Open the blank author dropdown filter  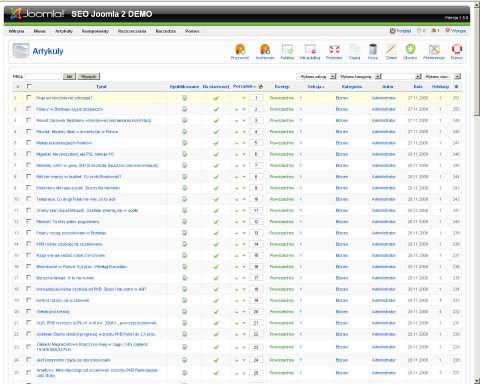pos(402,76)
